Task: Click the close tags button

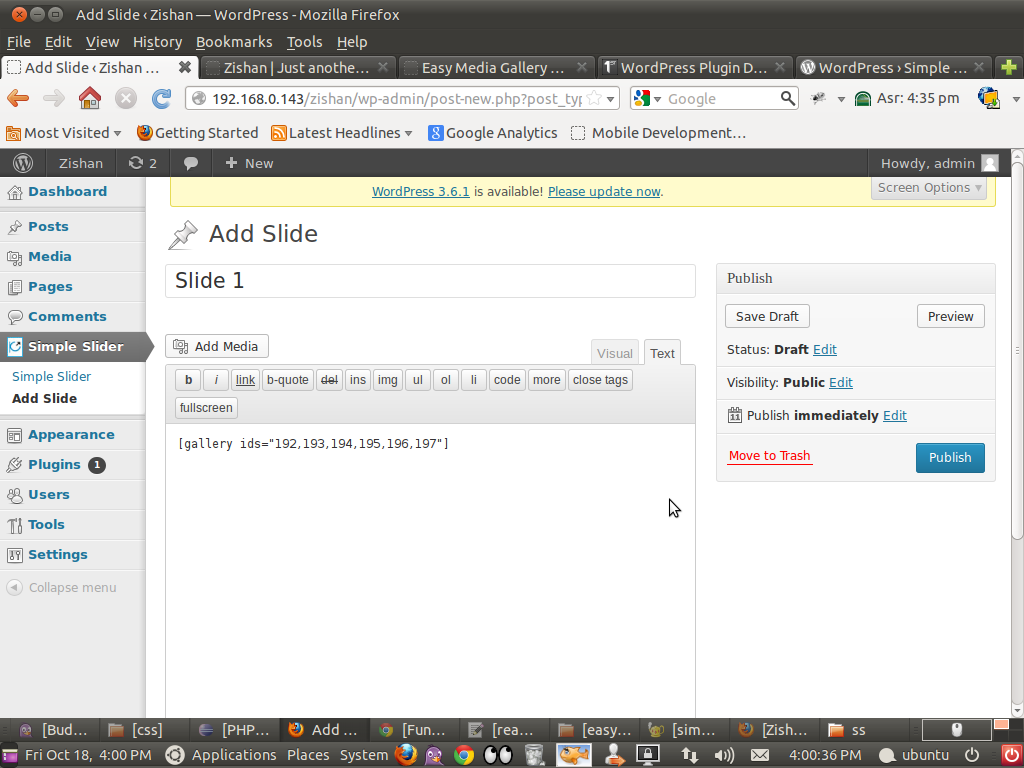Action: click(x=600, y=380)
